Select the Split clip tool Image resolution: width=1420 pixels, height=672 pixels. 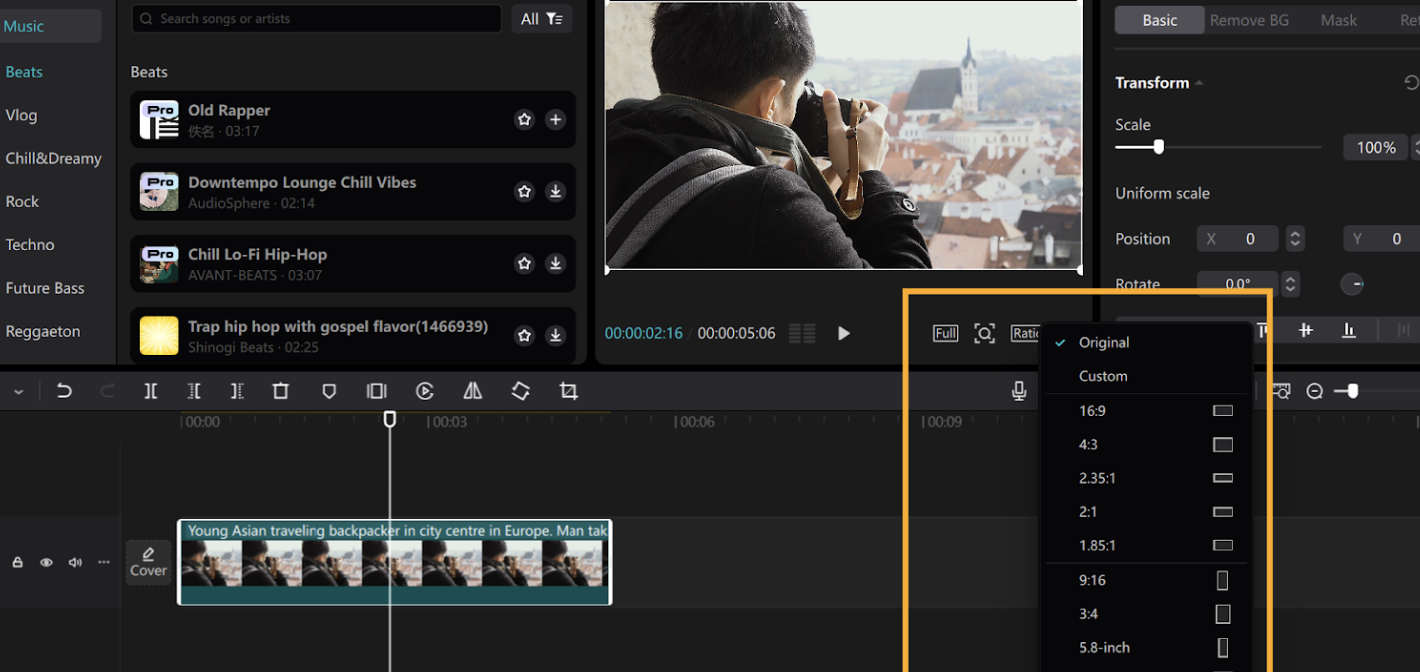click(151, 391)
